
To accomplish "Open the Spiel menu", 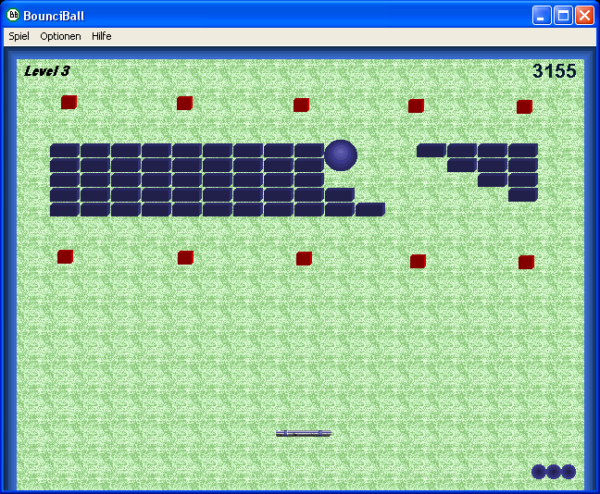I will point(18,36).
